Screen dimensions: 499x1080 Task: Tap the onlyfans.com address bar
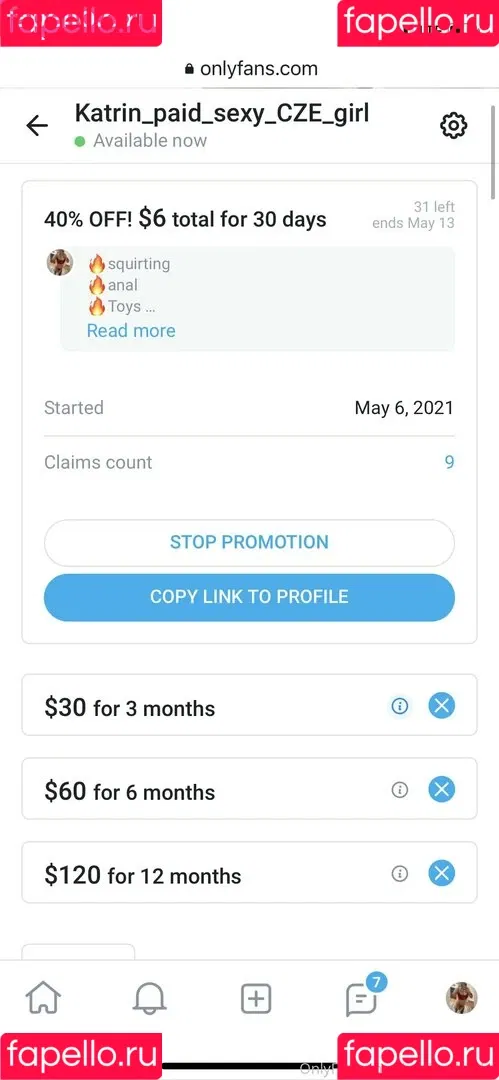pyautogui.click(x=250, y=69)
